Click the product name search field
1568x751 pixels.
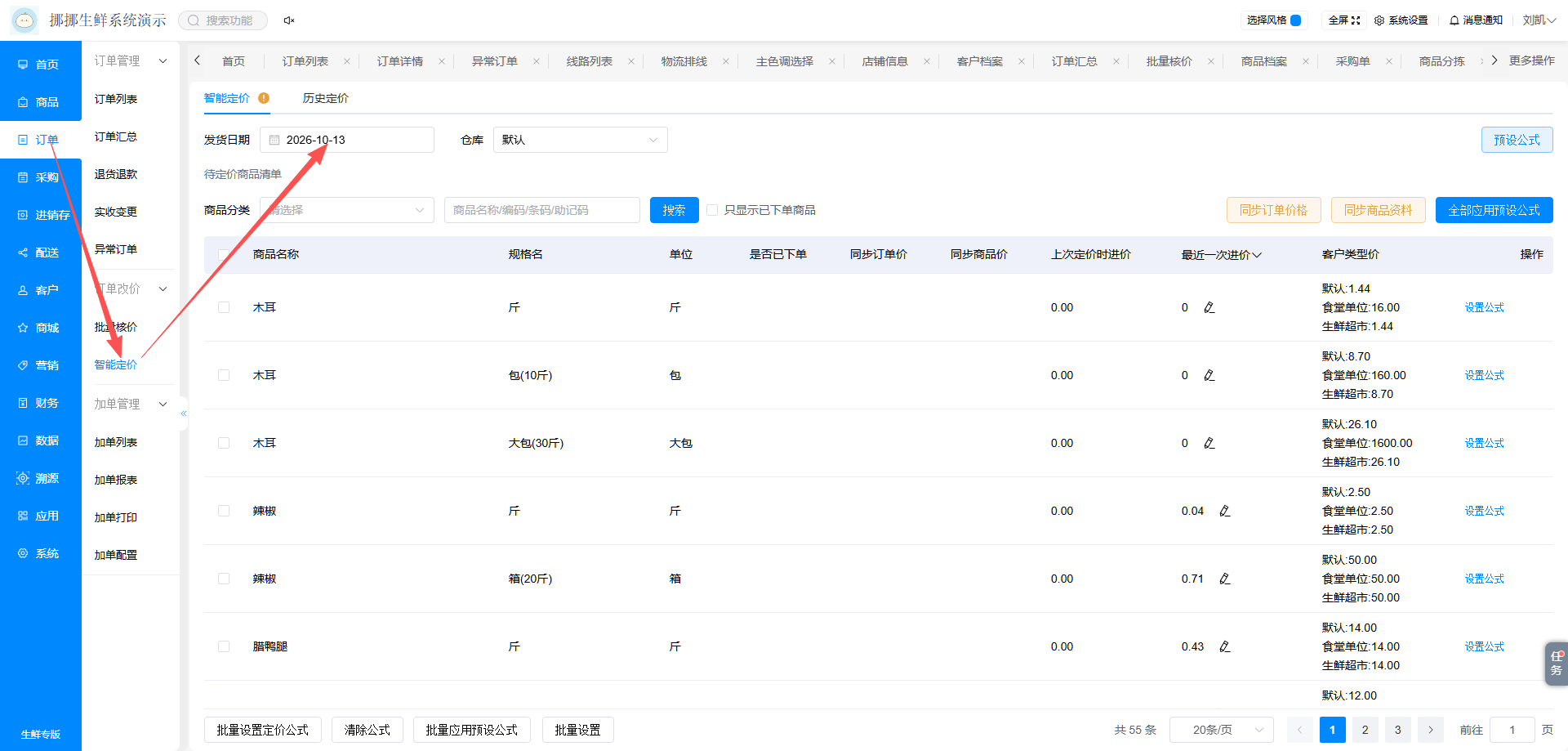[542, 210]
